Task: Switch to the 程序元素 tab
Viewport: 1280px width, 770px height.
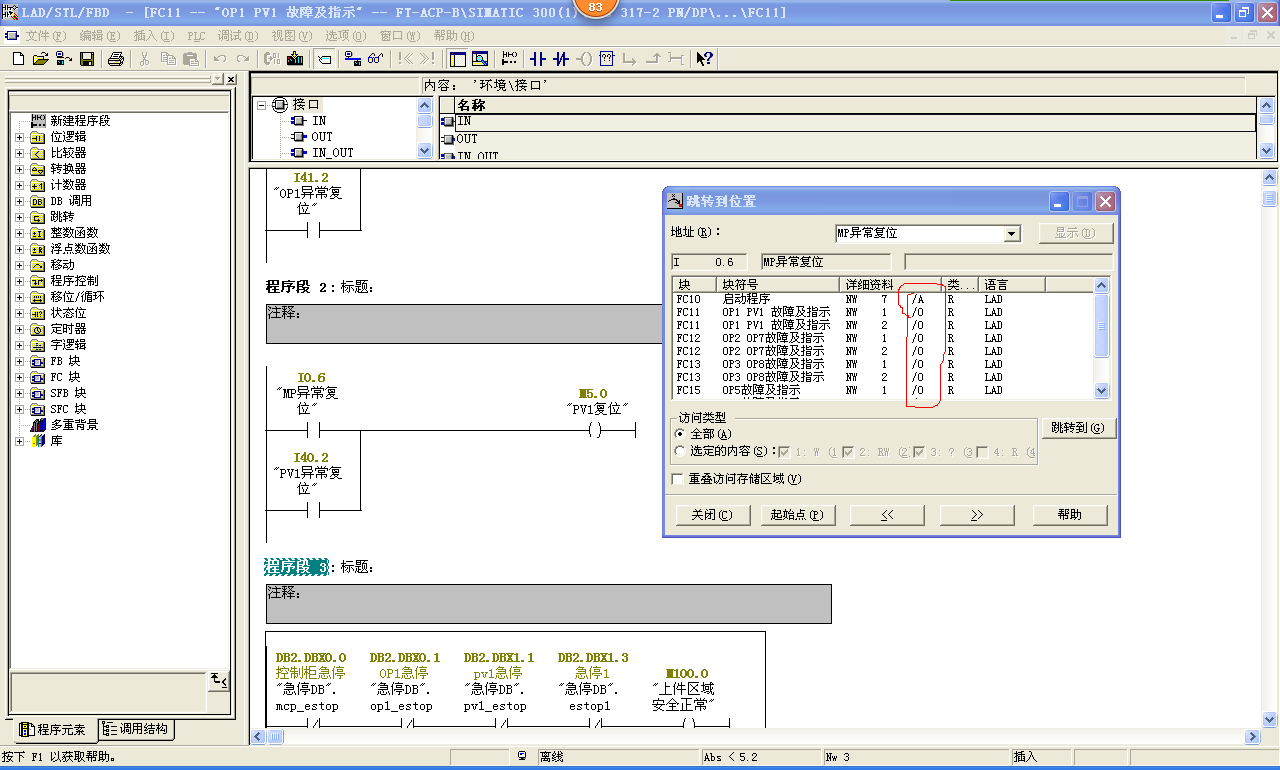Action: tap(53, 730)
